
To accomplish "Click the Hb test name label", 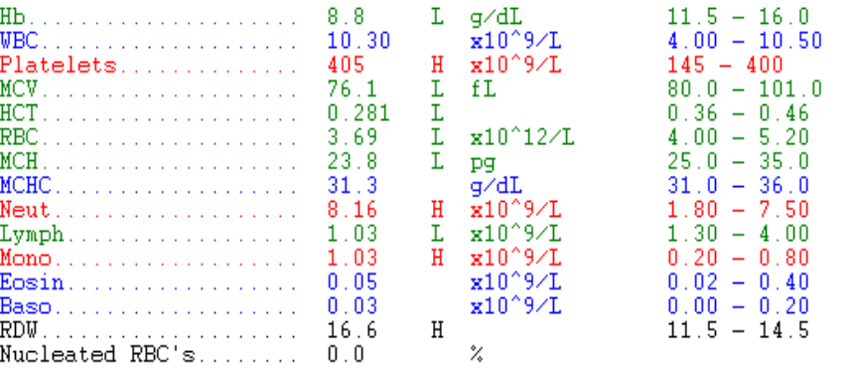I will [x=13, y=17].
